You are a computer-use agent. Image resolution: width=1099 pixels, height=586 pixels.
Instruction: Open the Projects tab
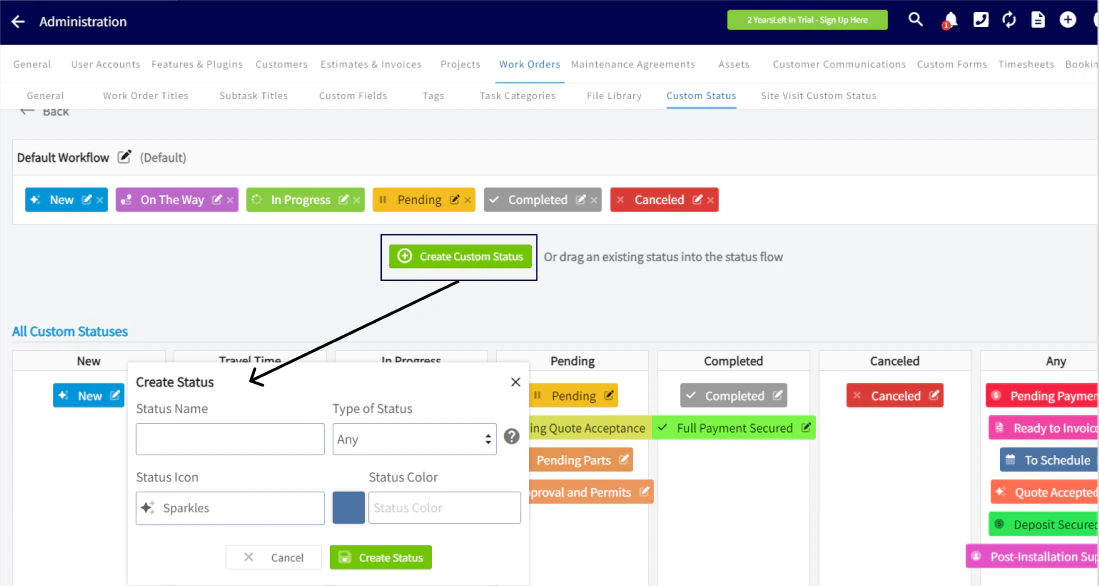pyautogui.click(x=460, y=64)
